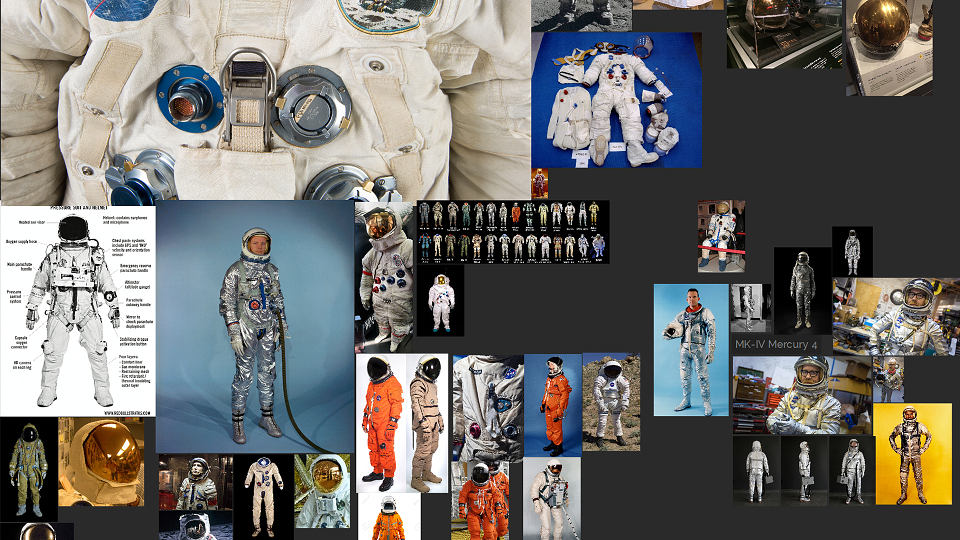Select the gold helmet museum photo

point(889,47)
